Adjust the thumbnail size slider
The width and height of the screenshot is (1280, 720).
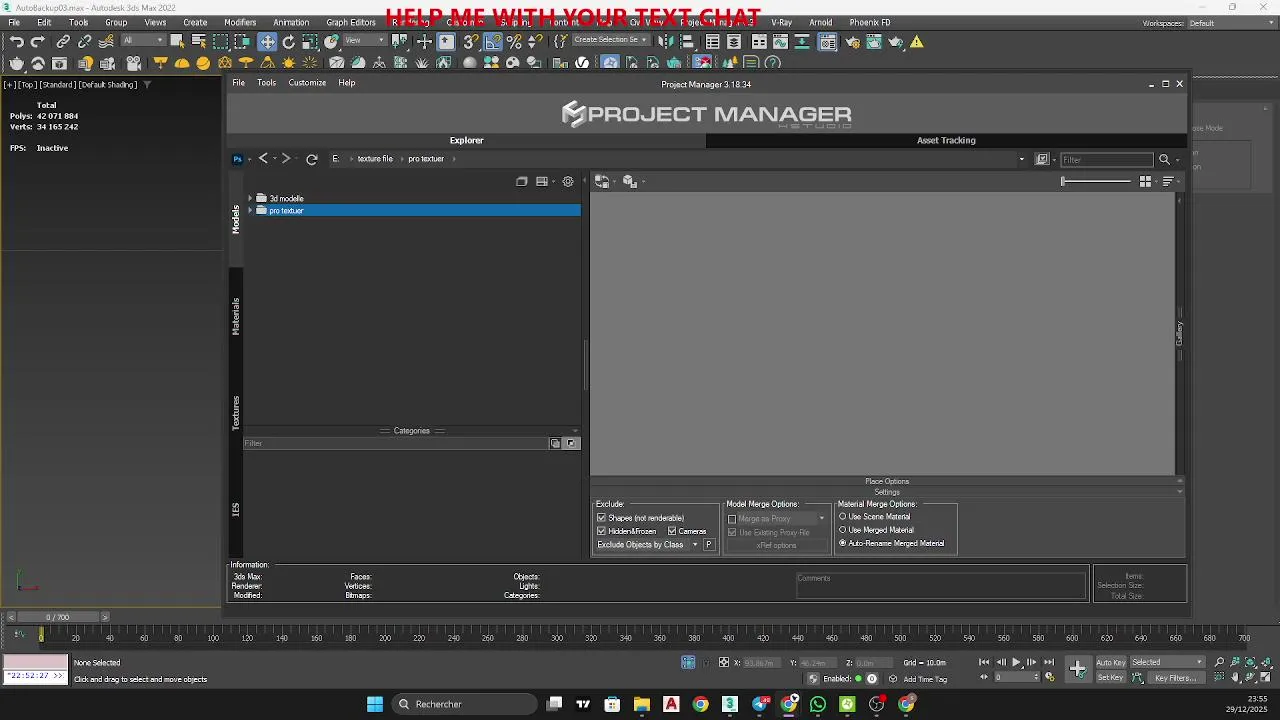[x=1096, y=181]
